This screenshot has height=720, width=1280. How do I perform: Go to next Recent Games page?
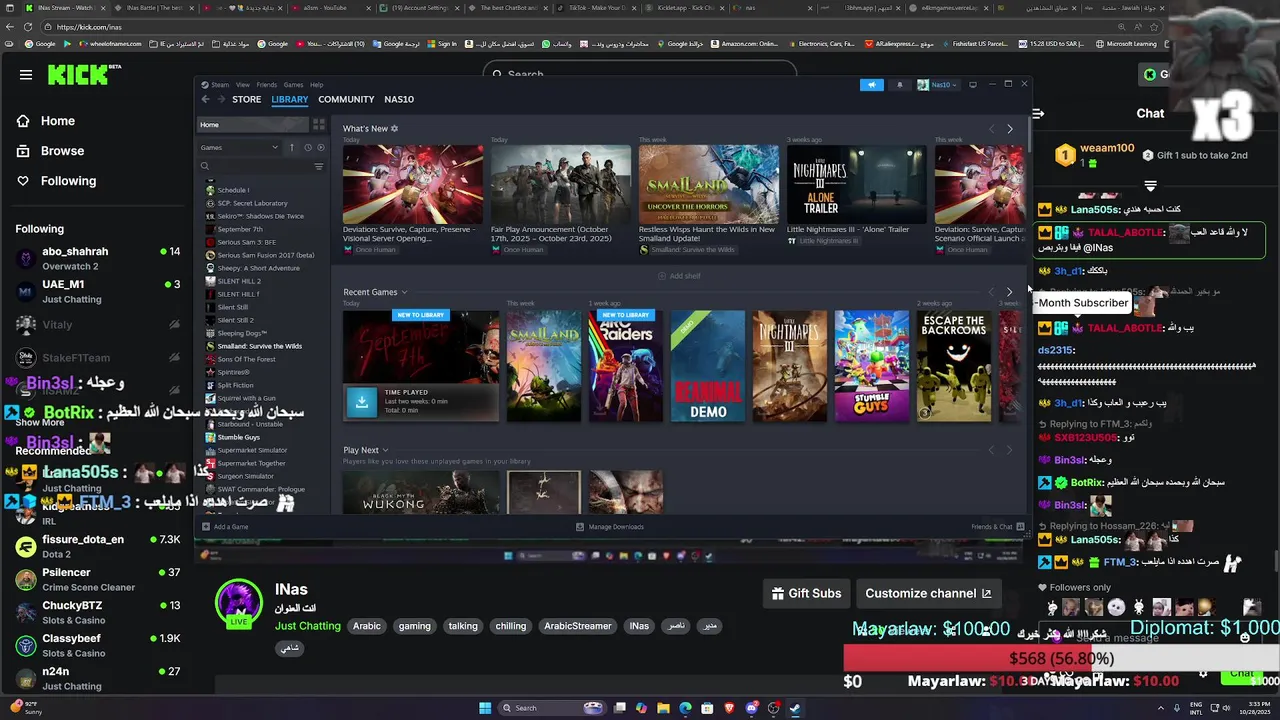pyautogui.click(x=1009, y=292)
